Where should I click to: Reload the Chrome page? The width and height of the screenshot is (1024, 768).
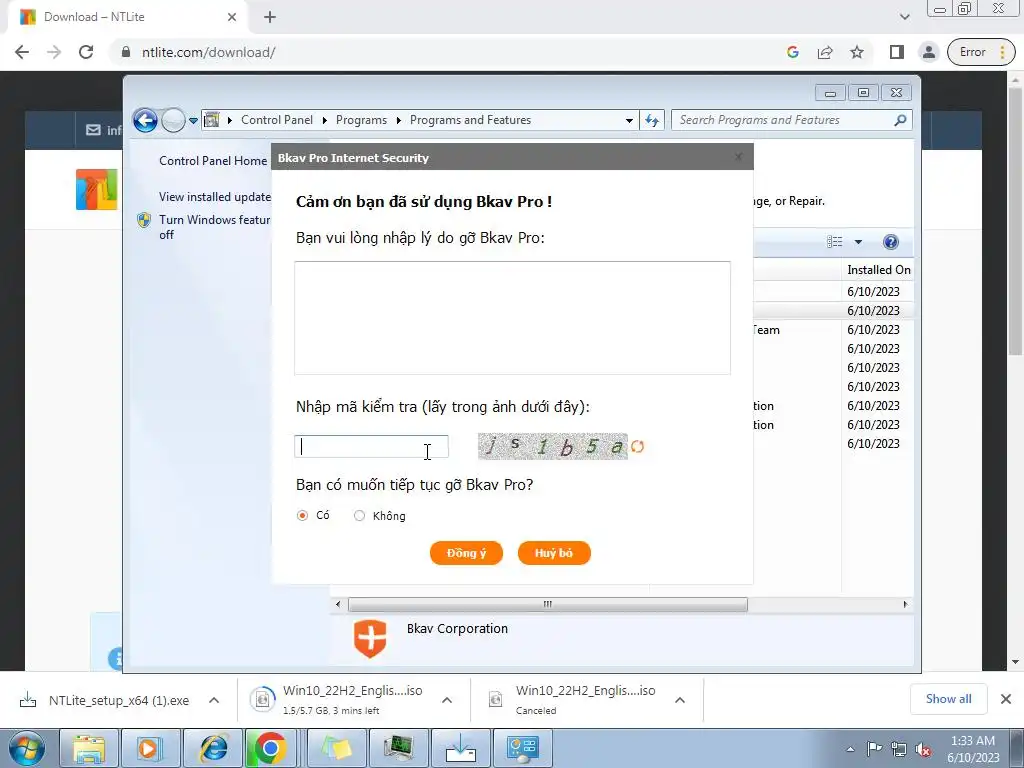tap(86, 52)
